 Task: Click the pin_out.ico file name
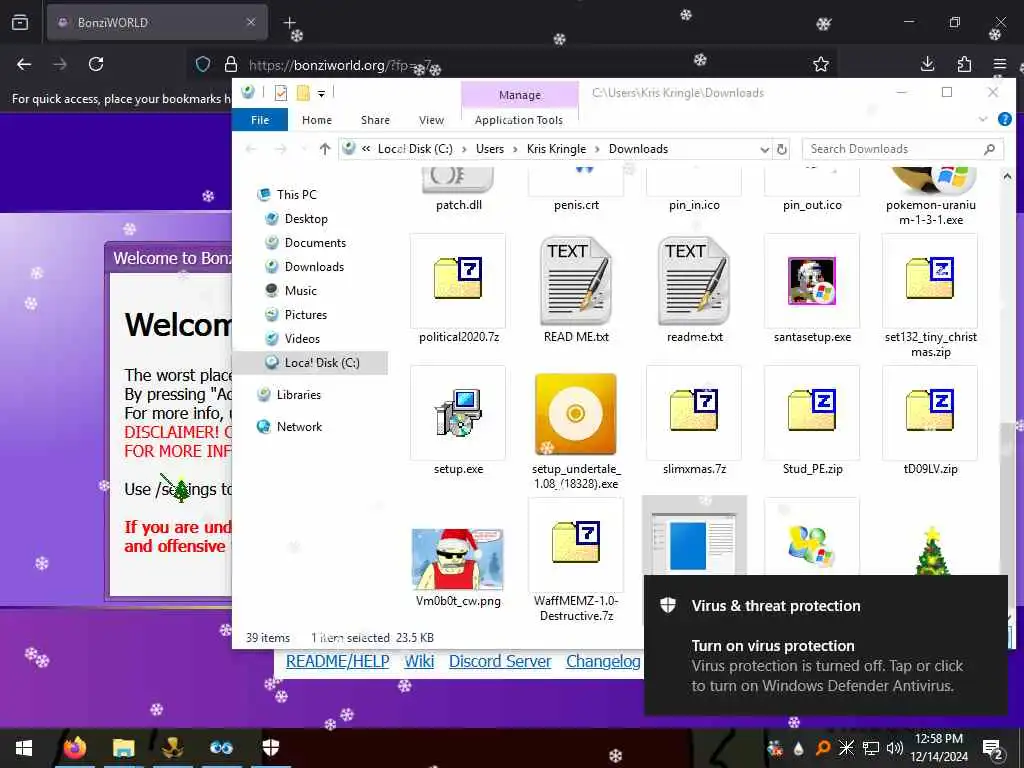pyautogui.click(x=812, y=205)
